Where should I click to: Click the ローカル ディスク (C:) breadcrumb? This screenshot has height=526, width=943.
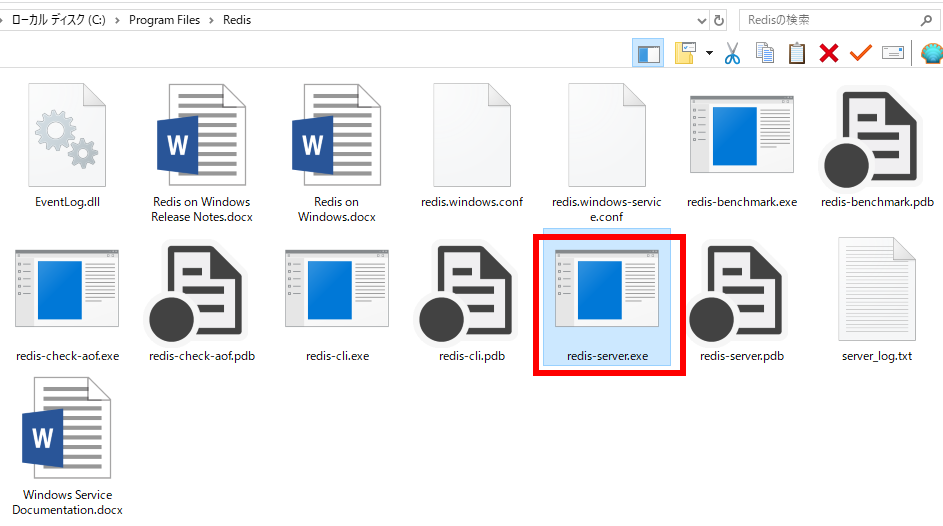coord(58,20)
